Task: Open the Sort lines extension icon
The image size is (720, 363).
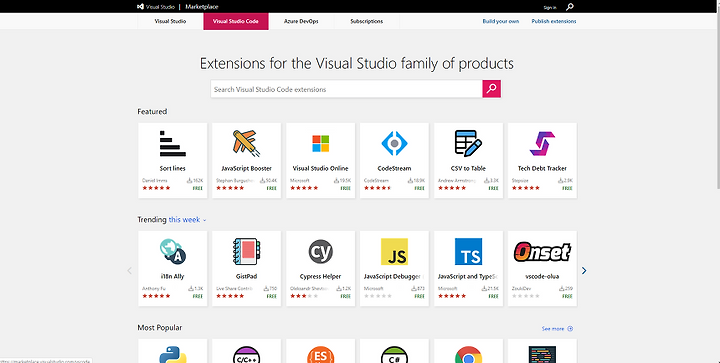Action: (x=173, y=144)
